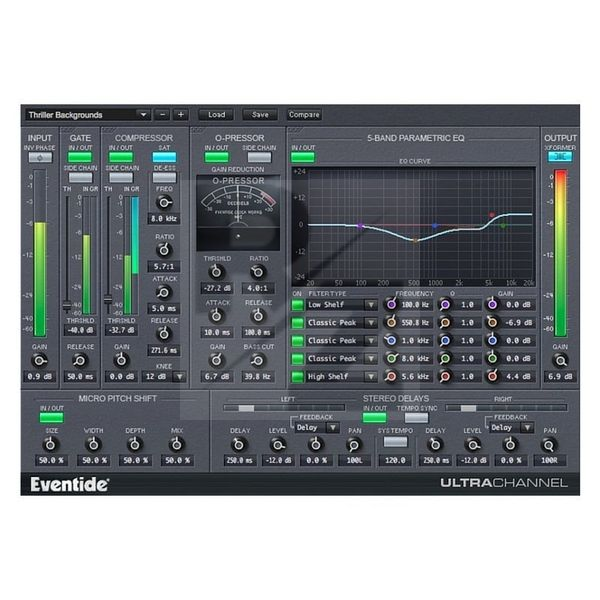Toggle the Gate In/Out switch
This screenshot has height=600, width=600.
pyautogui.click(x=80, y=157)
